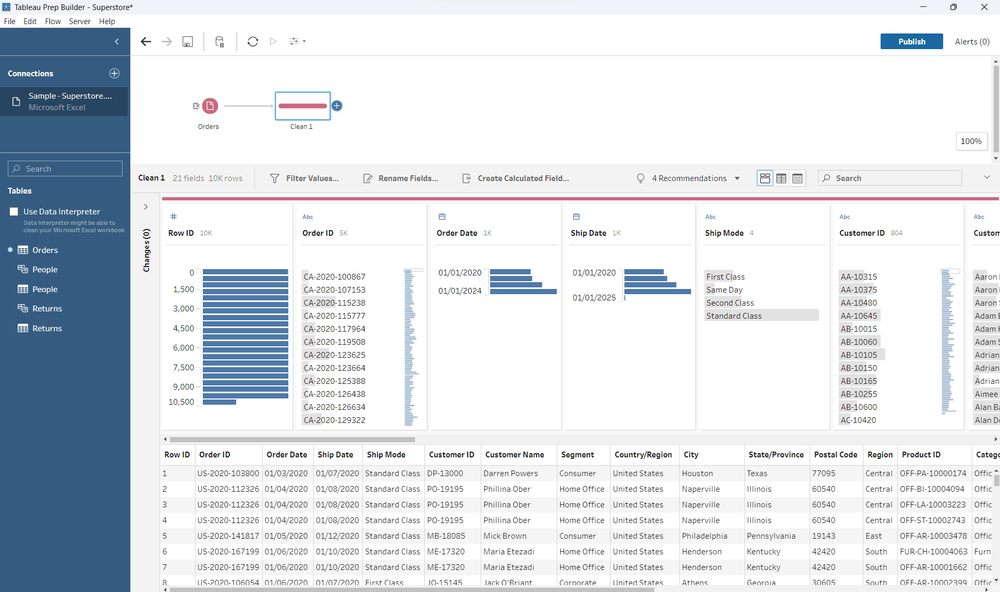Collapse the Connections pane with the chevron
The image size is (1000, 592).
pyautogui.click(x=117, y=41)
